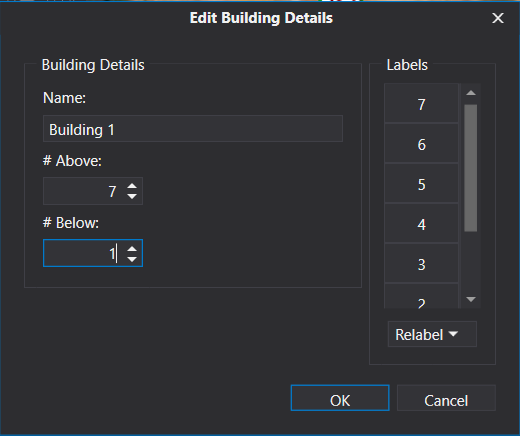Confirm changes with the OK button
This screenshot has width=520, height=436.
340,398
